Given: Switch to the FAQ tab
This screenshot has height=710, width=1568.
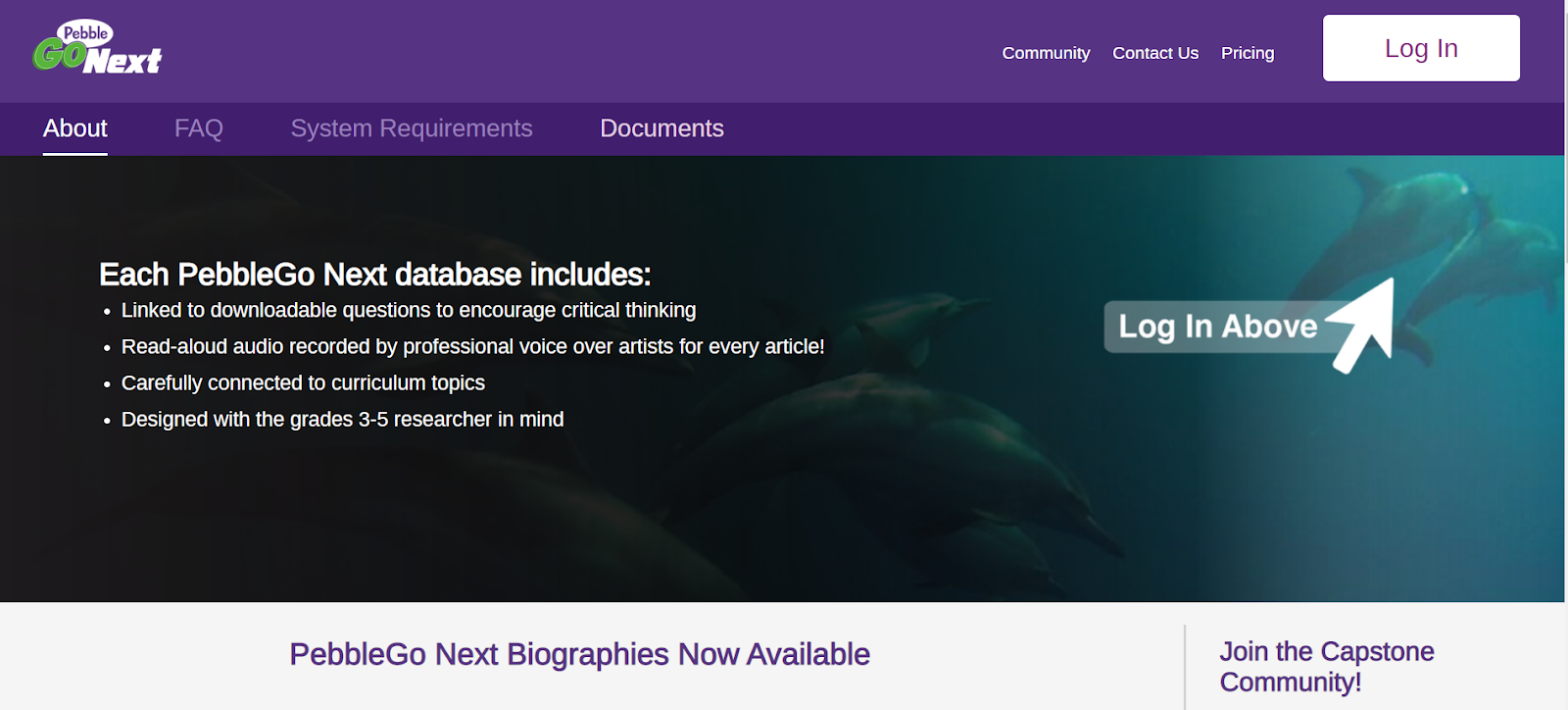Looking at the screenshot, I should click(x=199, y=128).
